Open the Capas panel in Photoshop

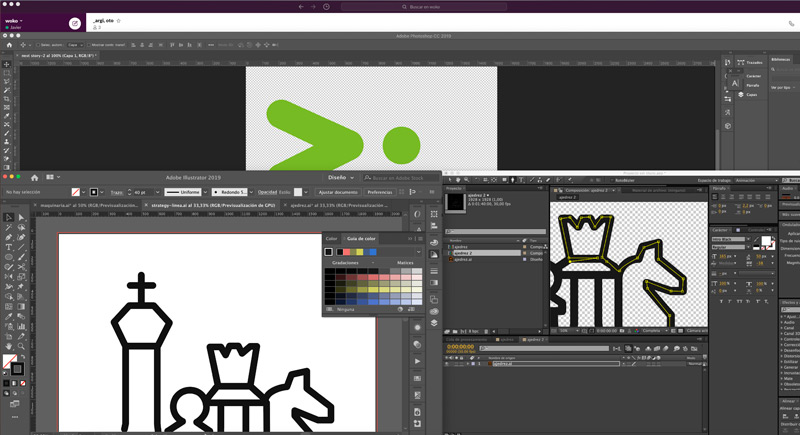click(753, 95)
